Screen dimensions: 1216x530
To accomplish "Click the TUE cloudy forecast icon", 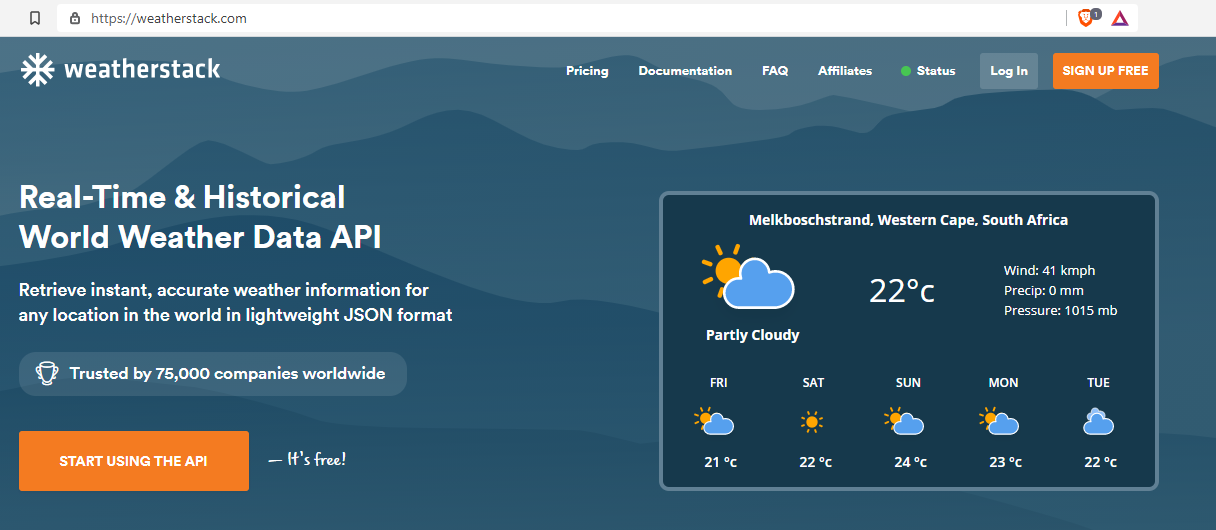I will [x=1098, y=421].
